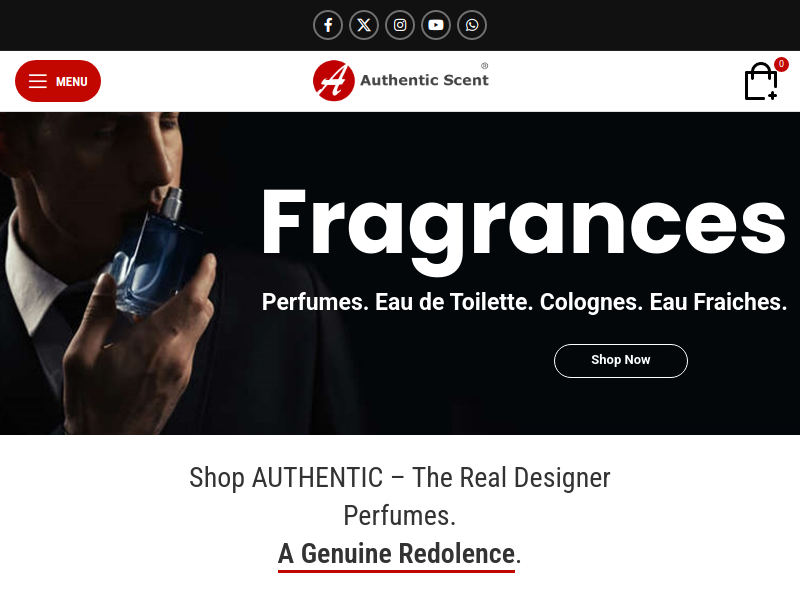Open the Facebook social icon
Image resolution: width=800 pixels, height=600 pixels.
[328, 25]
